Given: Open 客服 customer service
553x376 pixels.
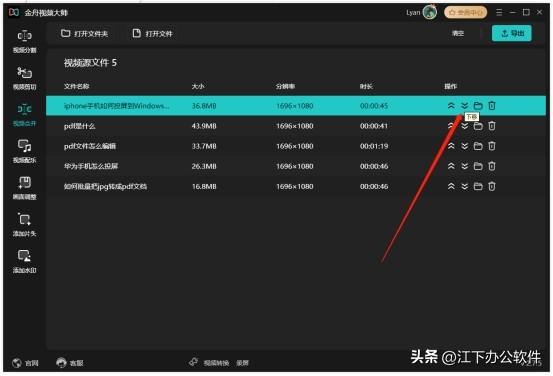Looking at the screenshot, I should [69, 363].
